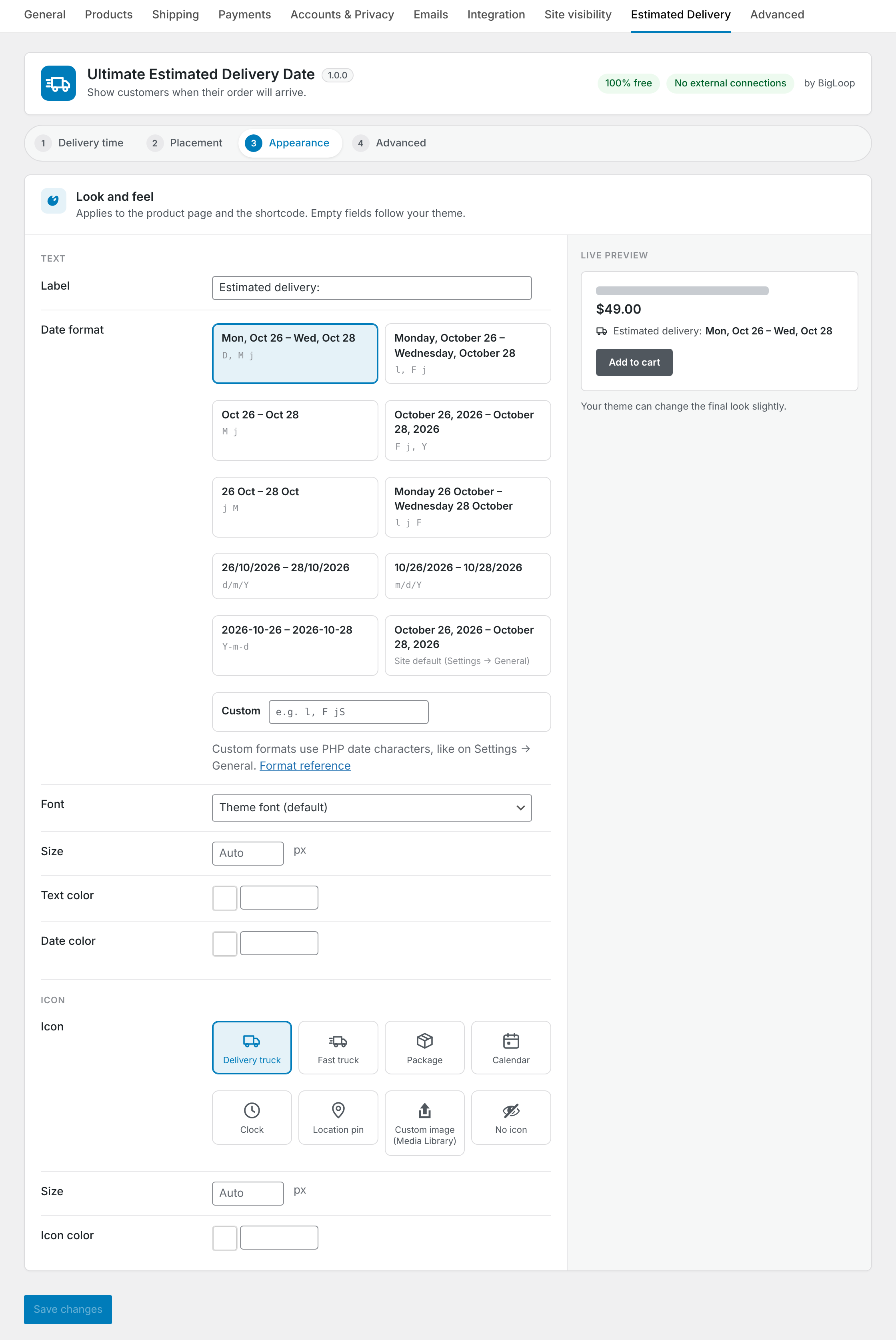Open the Text color swatch
The width and height of the screenshot is (896, 1340).
pos(224,898)
